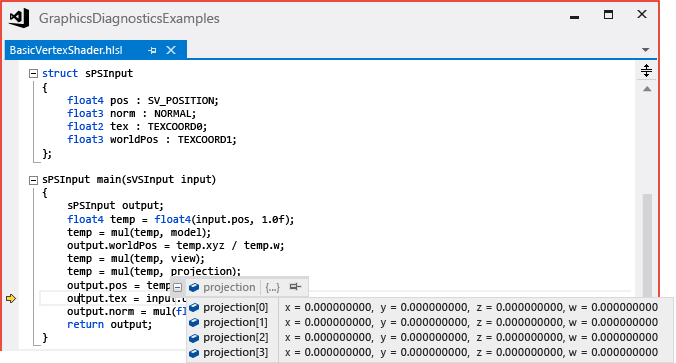This screenshot has width=676, height=363.
Task: Click the 'temp = mul(temp, projection);' line
Action: 154,272
